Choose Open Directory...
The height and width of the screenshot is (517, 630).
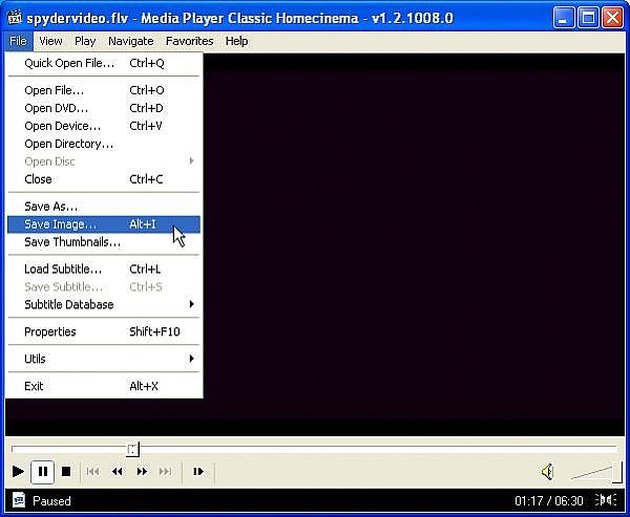[x=104, y=143]
